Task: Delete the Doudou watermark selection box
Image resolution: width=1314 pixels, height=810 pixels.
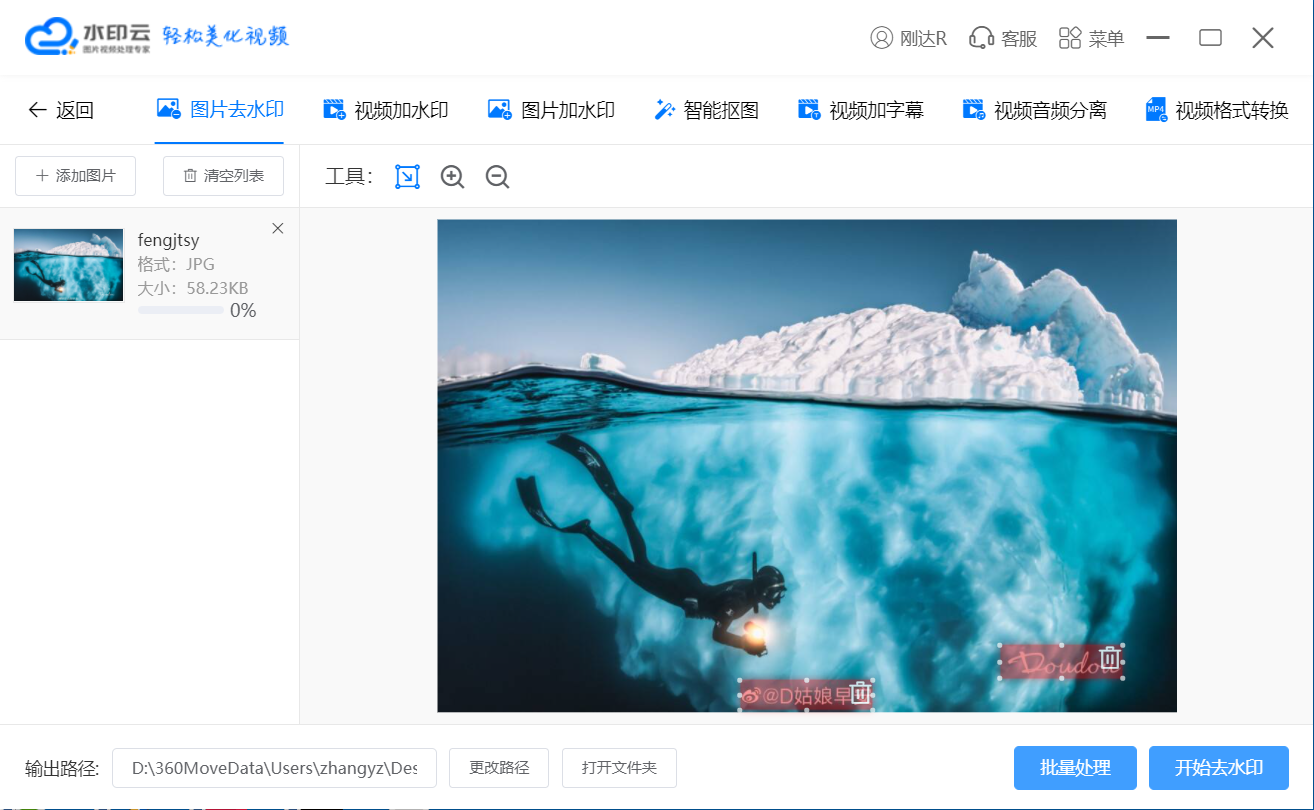Action: coord(1109,658)
